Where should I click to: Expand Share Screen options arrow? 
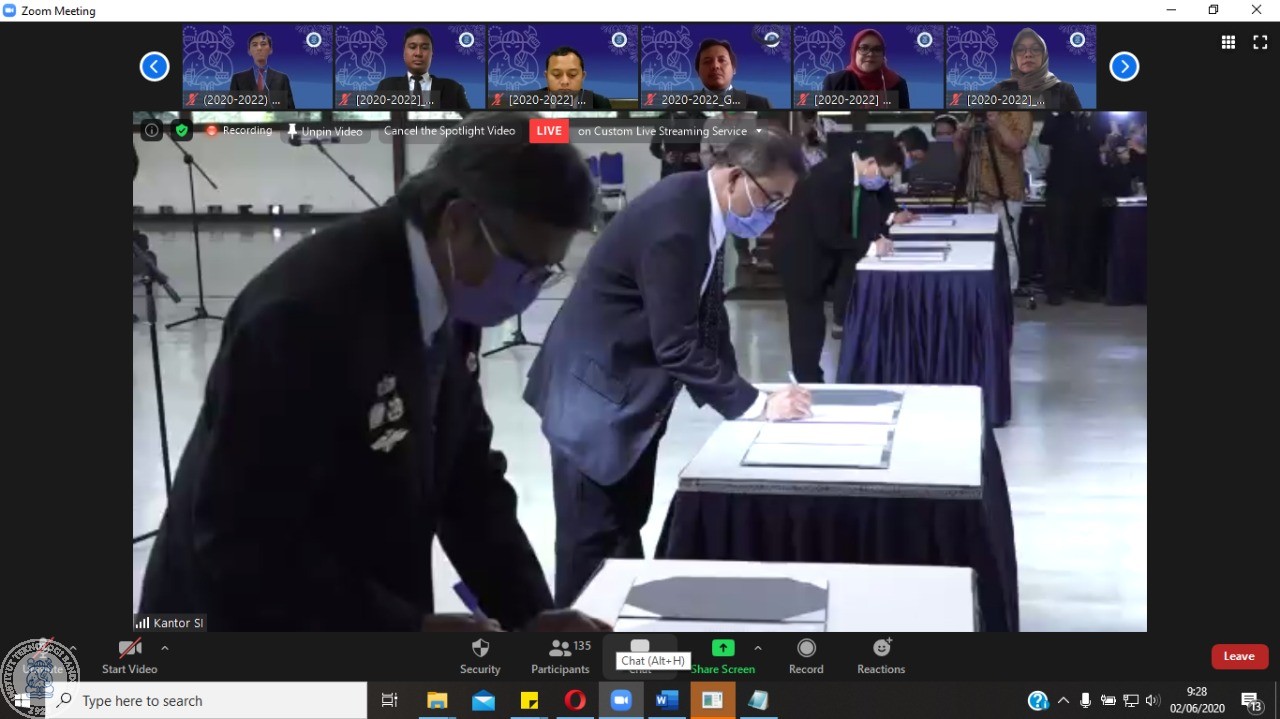point(757,648)
